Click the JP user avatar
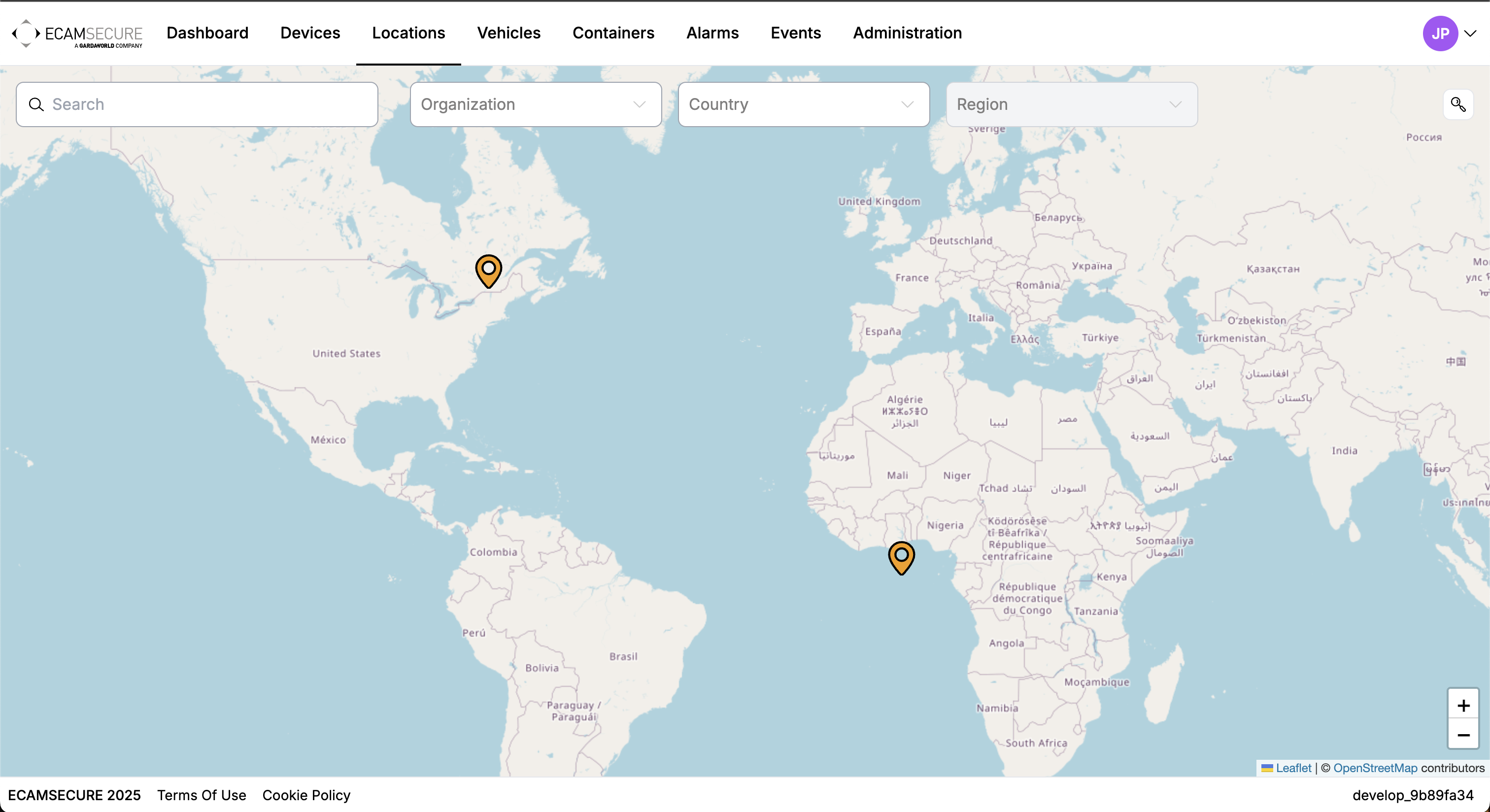This screenshot has width=1490, height=812. point(1440,34)
